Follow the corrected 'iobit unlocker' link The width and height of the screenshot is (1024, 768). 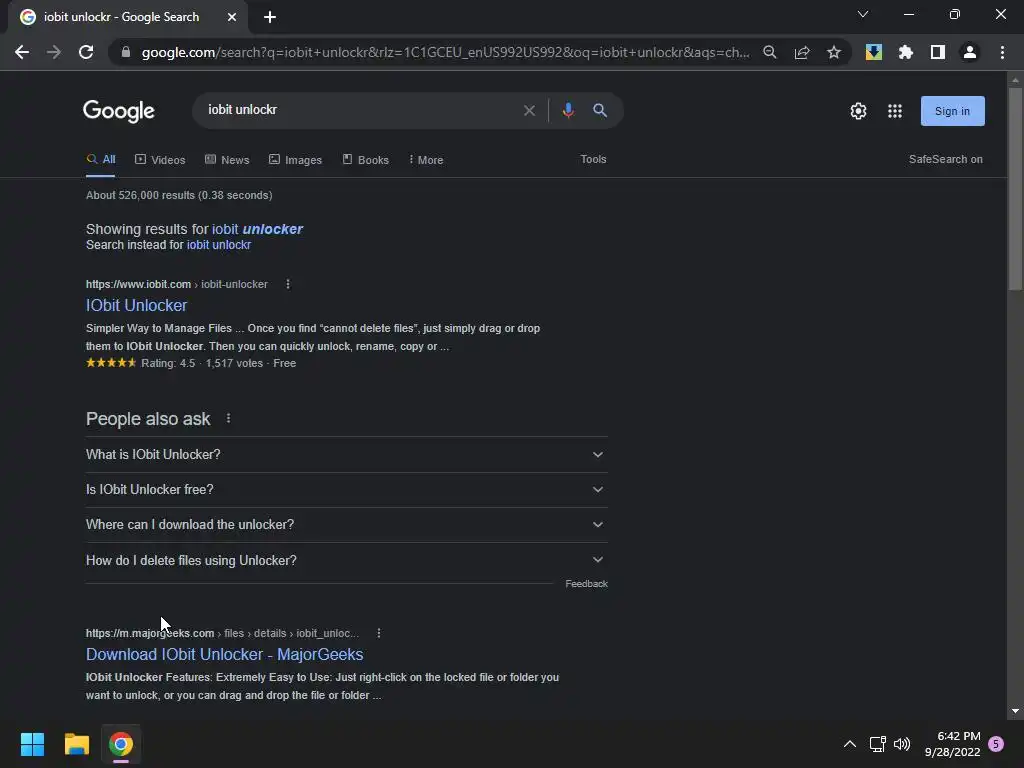point(257,229)
